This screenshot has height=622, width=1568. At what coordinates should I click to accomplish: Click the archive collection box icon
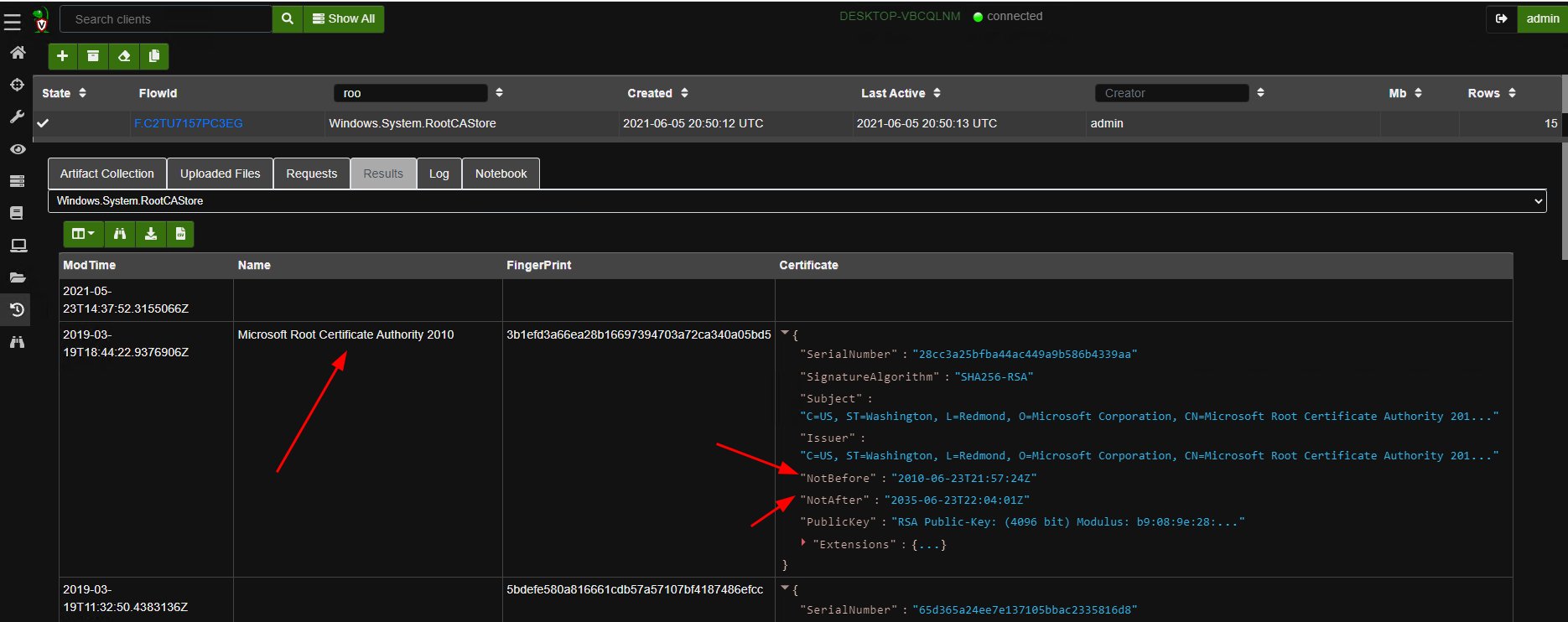93,56
